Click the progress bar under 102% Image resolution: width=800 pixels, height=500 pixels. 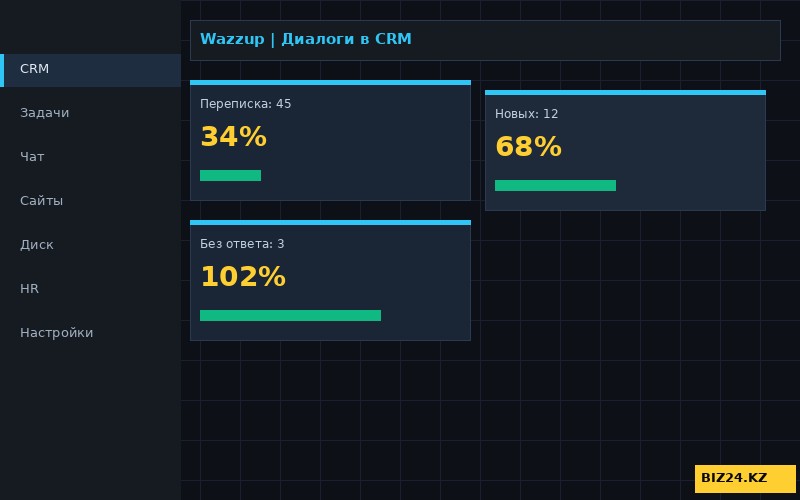(x=290, y=315)
